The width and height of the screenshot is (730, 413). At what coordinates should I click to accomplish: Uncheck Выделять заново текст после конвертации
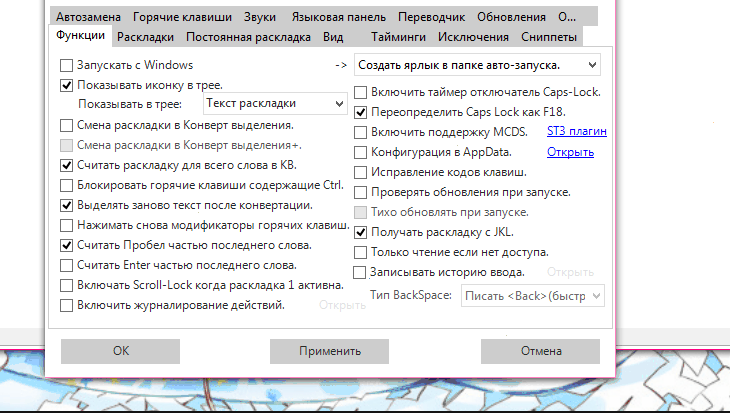point(66,205)
